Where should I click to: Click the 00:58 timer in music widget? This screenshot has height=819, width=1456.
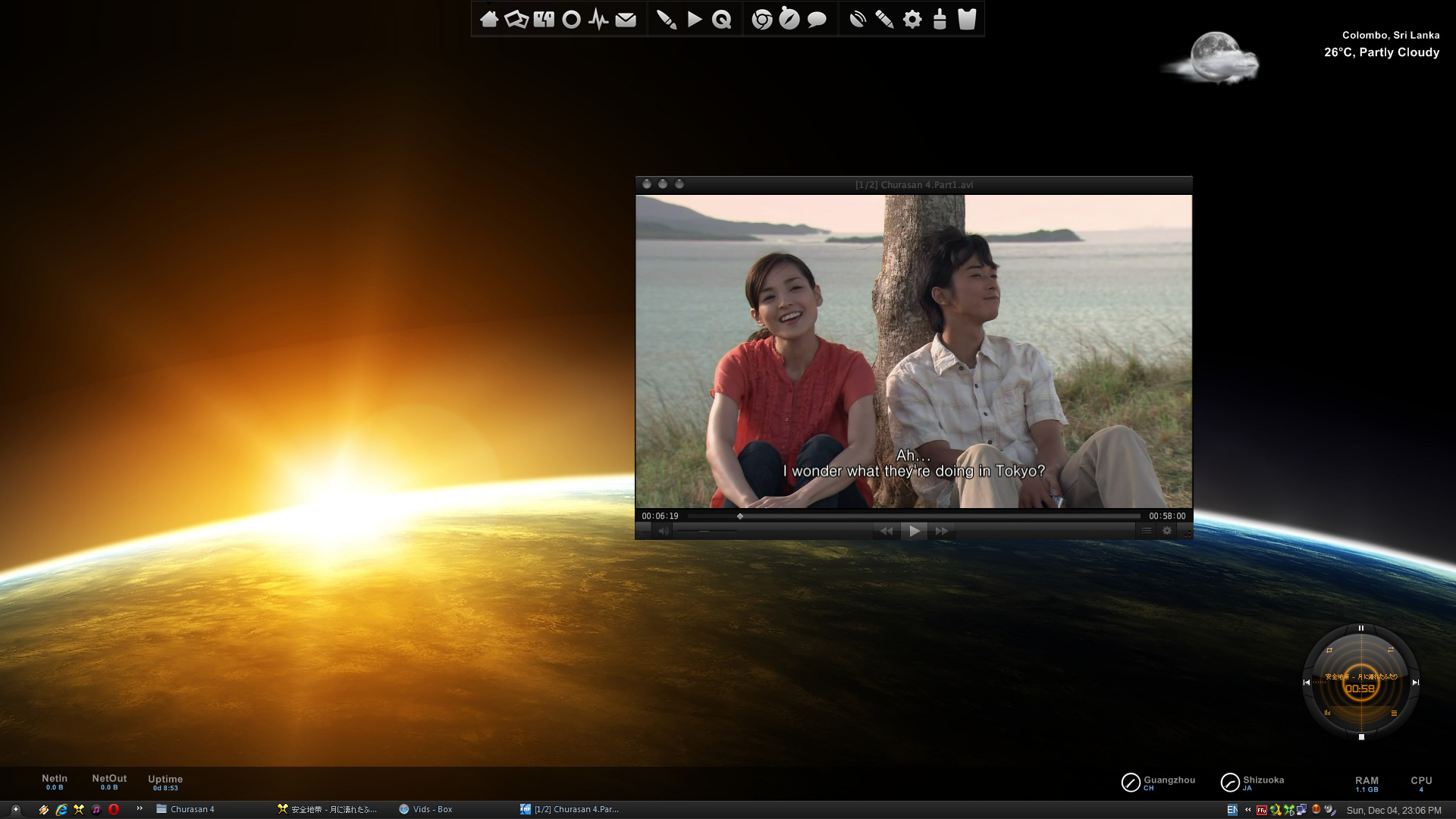1360,689
